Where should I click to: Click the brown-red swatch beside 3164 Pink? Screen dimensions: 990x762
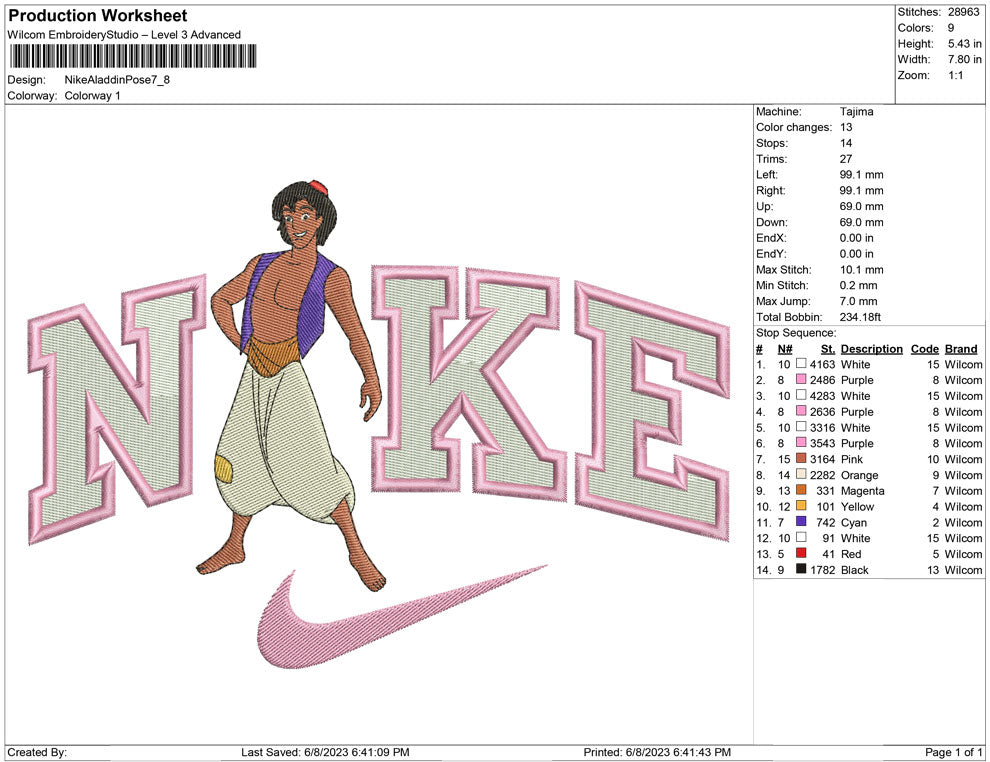(x=801, y=458)
